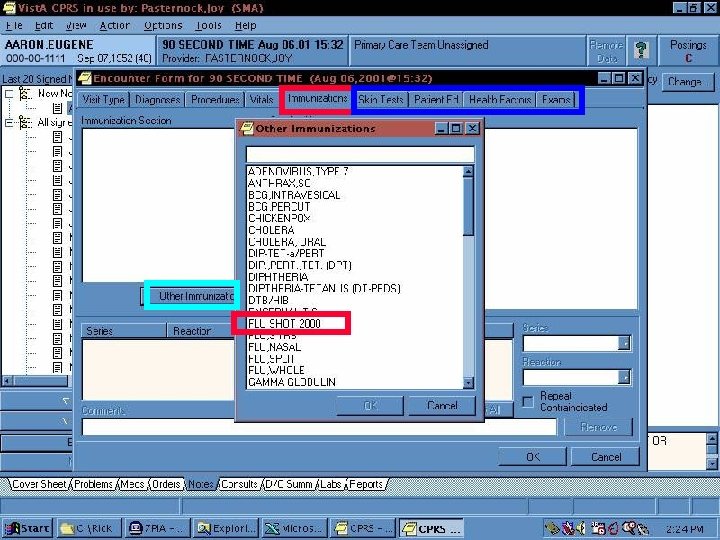Image resolution: width=720 pixels, height=540 pixels.
Task: Click the Remove button in Encounter Form
Action: (598, 427)
